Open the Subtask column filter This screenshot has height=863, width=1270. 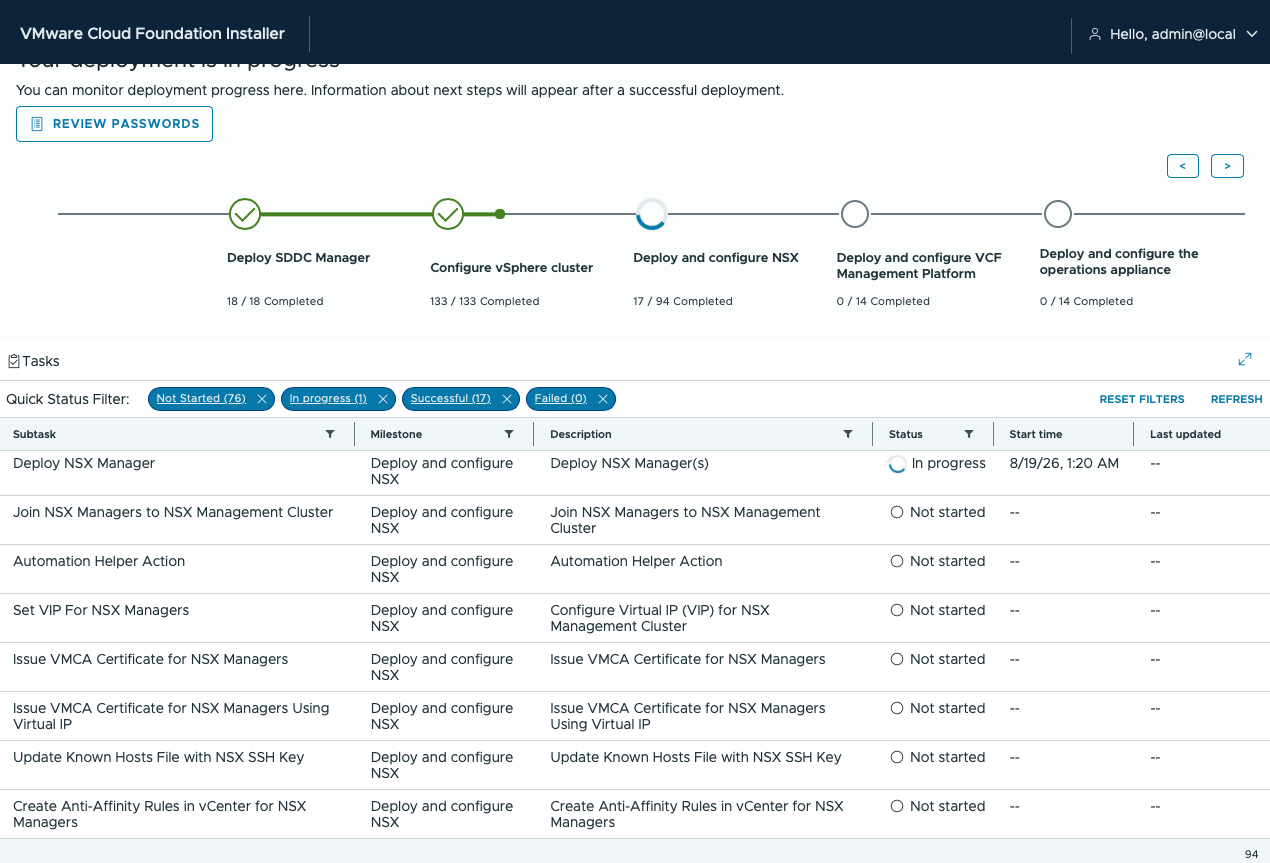pos(330,434)
